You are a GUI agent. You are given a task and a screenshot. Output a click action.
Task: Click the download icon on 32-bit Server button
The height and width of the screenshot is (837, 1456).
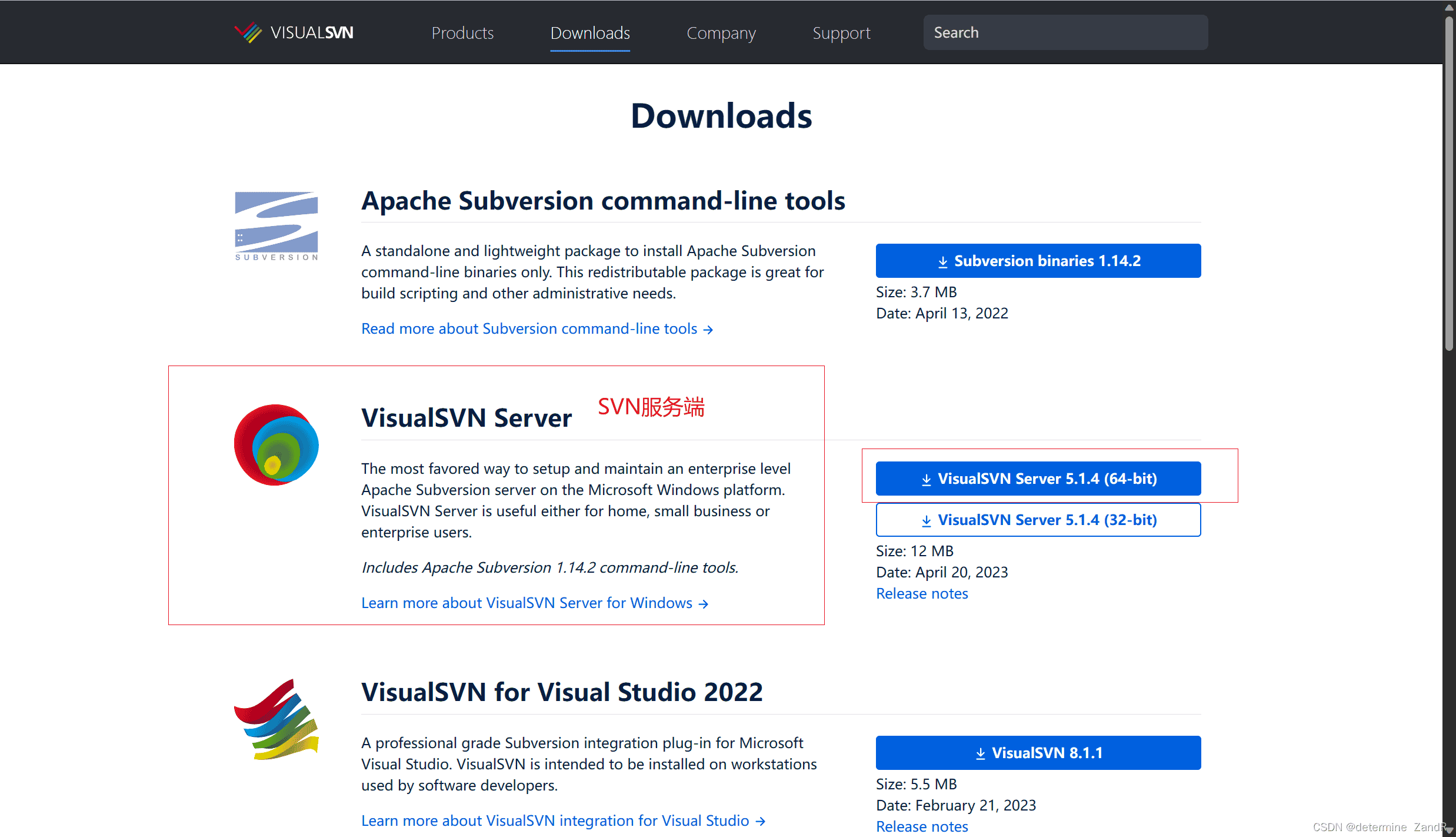click(x=927, y=520)
